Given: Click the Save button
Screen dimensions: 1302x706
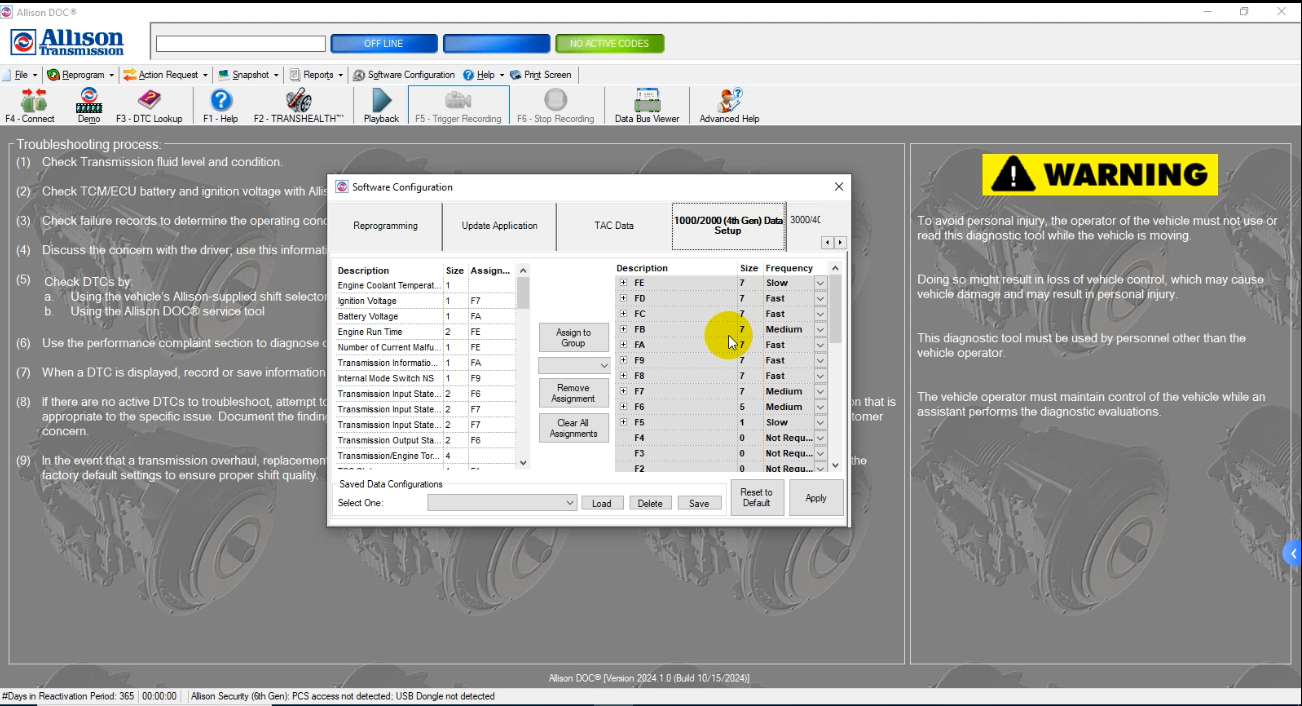Looking at the screenshot, I should (699, 503).
